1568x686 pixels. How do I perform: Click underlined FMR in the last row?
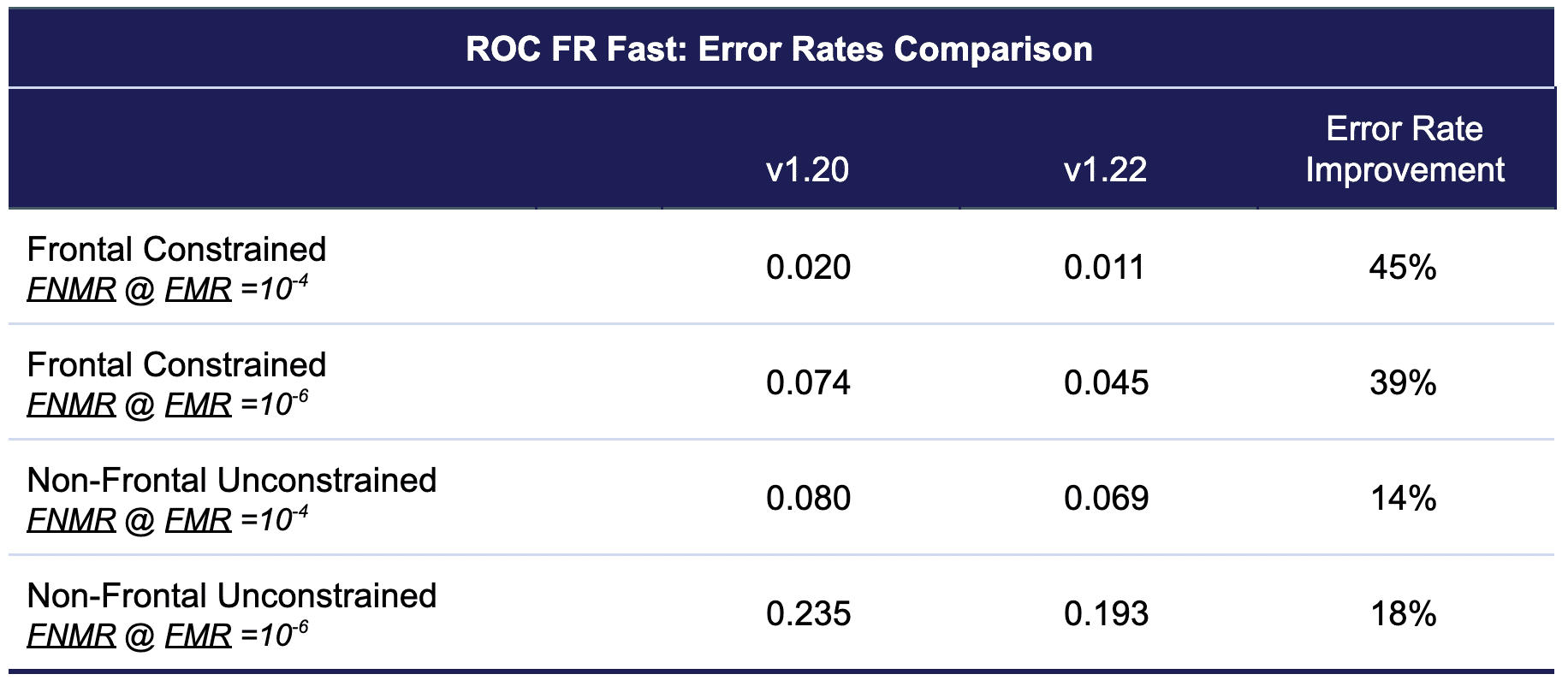pos(198,635)
